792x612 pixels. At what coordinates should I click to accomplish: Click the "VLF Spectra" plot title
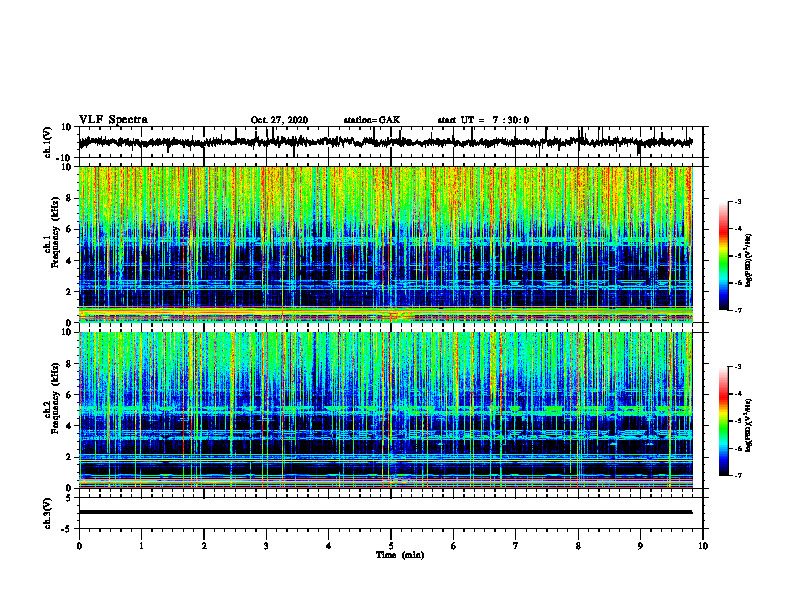[113, 120]
